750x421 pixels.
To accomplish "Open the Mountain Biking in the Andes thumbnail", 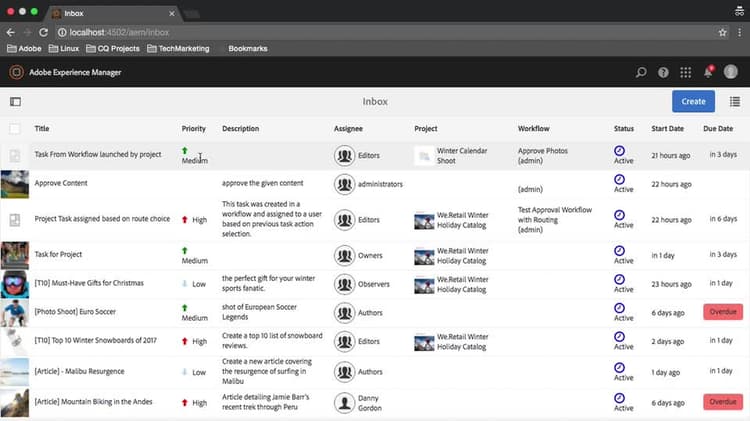I will point(14,403).
